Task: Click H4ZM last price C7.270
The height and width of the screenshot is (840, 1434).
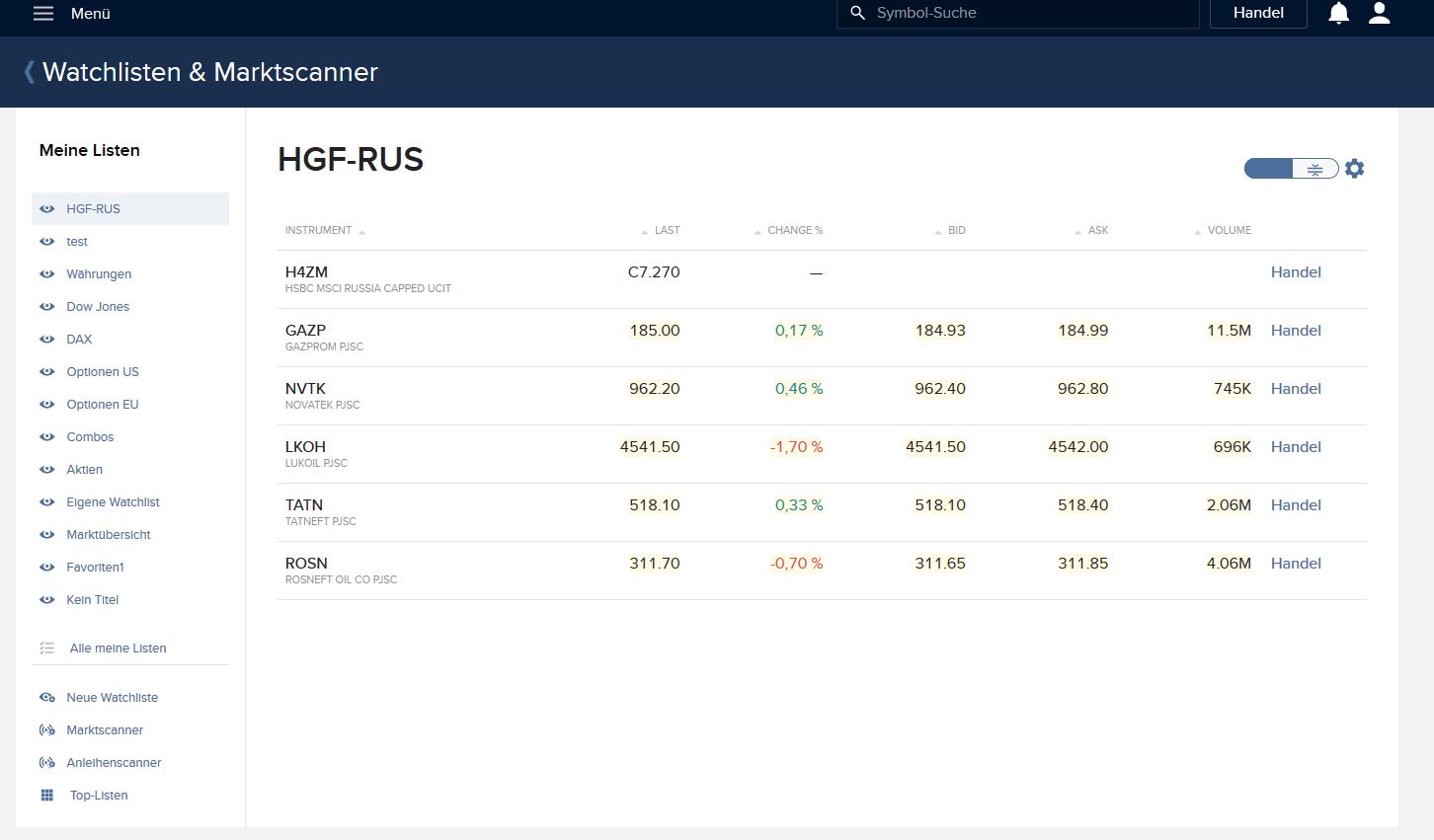Action: [x=654, y=272]
